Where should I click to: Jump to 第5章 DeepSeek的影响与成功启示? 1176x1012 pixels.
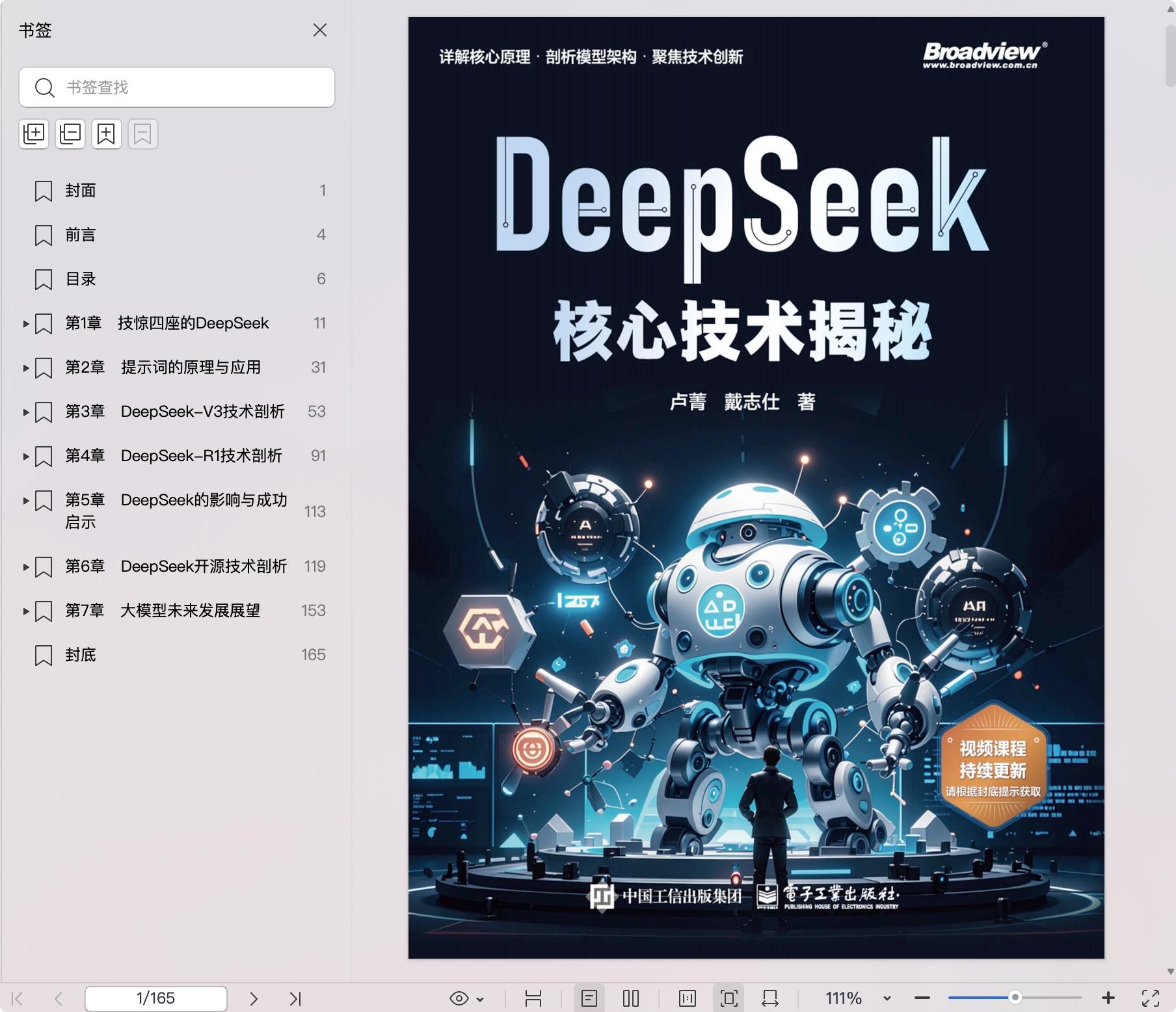(176, 511)
